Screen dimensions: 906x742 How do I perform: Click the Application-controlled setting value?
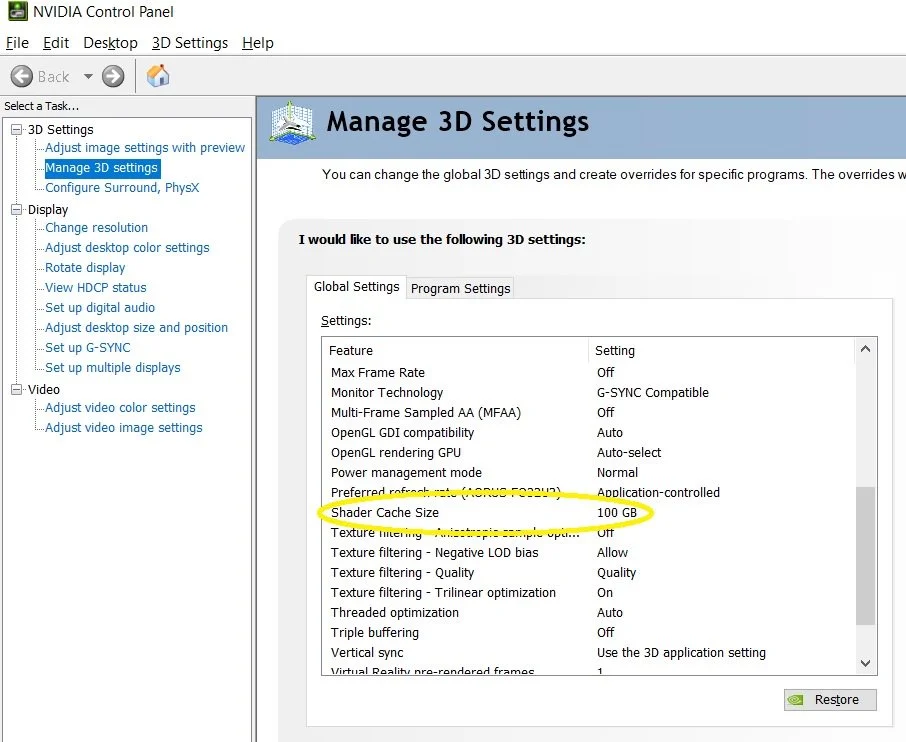(x=658, y=493)
